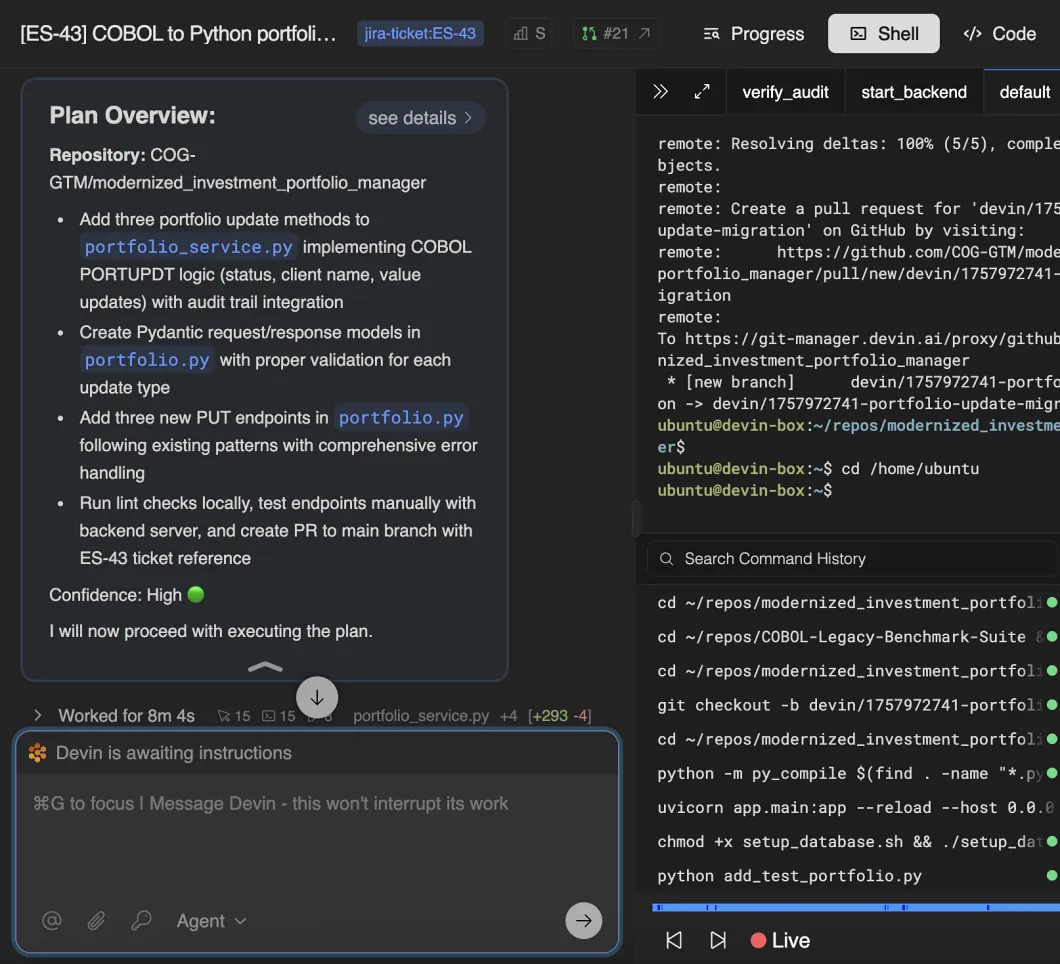Switch to the Shell view
Screen dimensions: 1060x964
[884, 33]
